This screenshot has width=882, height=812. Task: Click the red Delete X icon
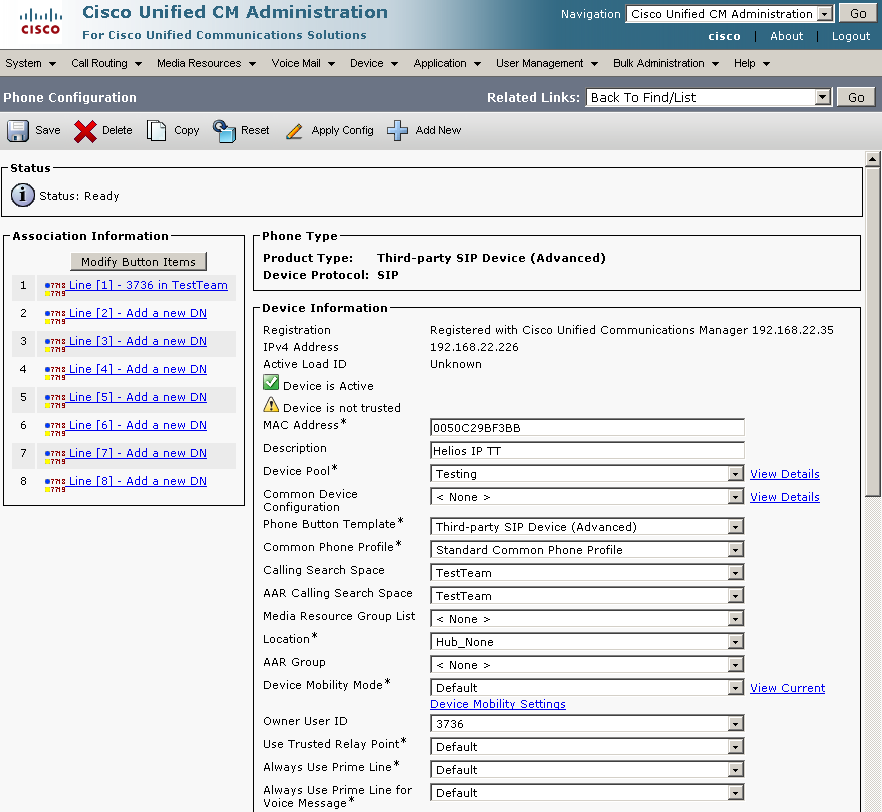tap(86, 131)
